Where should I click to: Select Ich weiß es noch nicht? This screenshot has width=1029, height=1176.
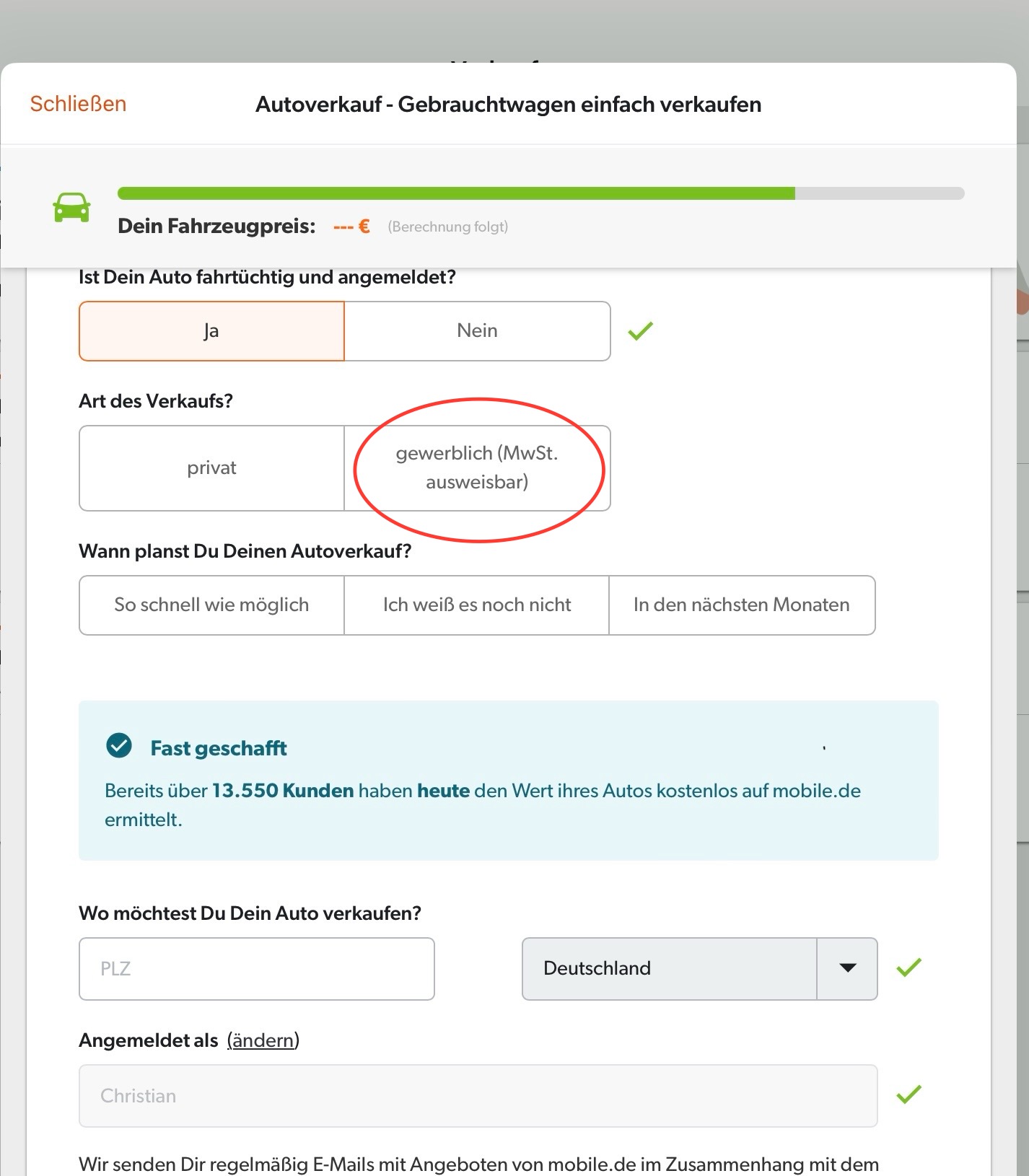[x=477, y=605]
